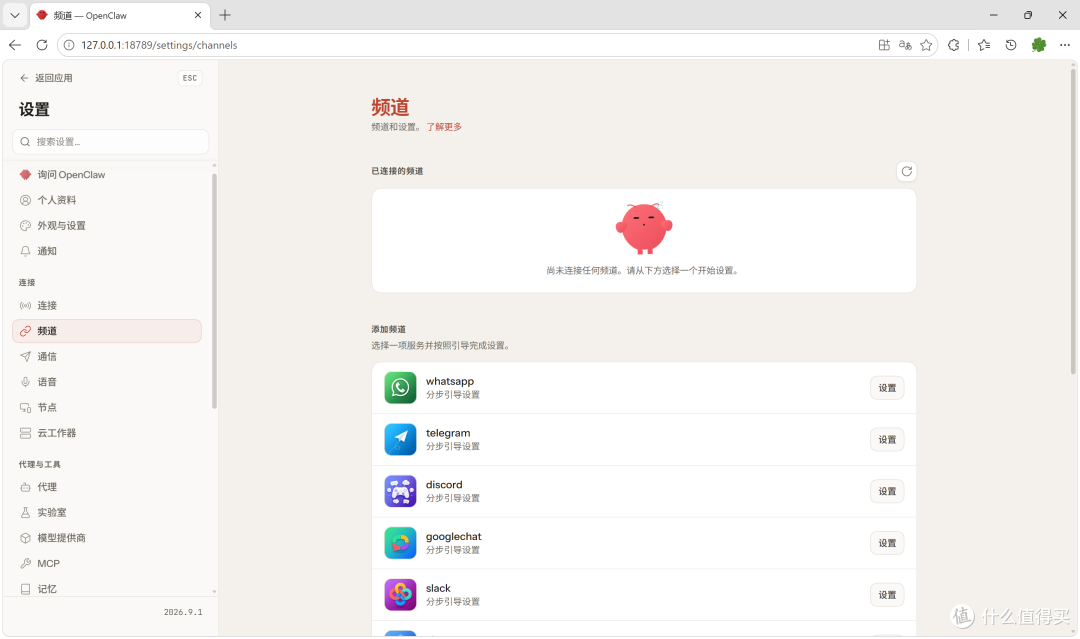Viewport: 1080px width, 639px height.
Task: Select the 通知 menu item
Action: pyautogui.click(x=107, y=251)
